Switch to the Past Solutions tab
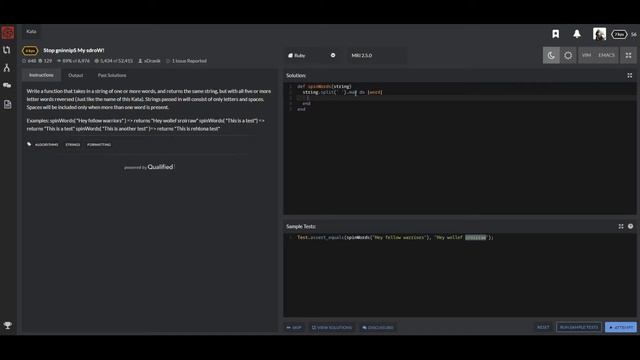This screenshot has height=360, width=640. coord(112,76)
